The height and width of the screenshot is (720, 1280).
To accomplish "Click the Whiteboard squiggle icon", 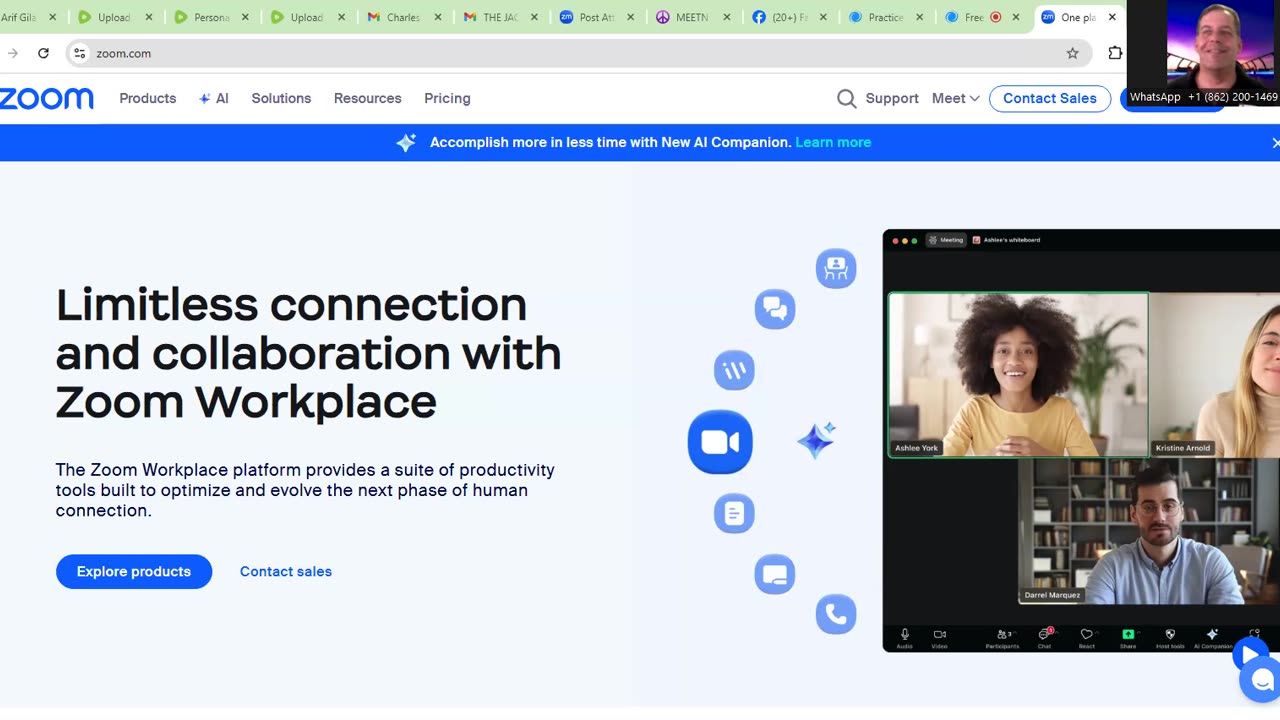I will click(734, 370).
